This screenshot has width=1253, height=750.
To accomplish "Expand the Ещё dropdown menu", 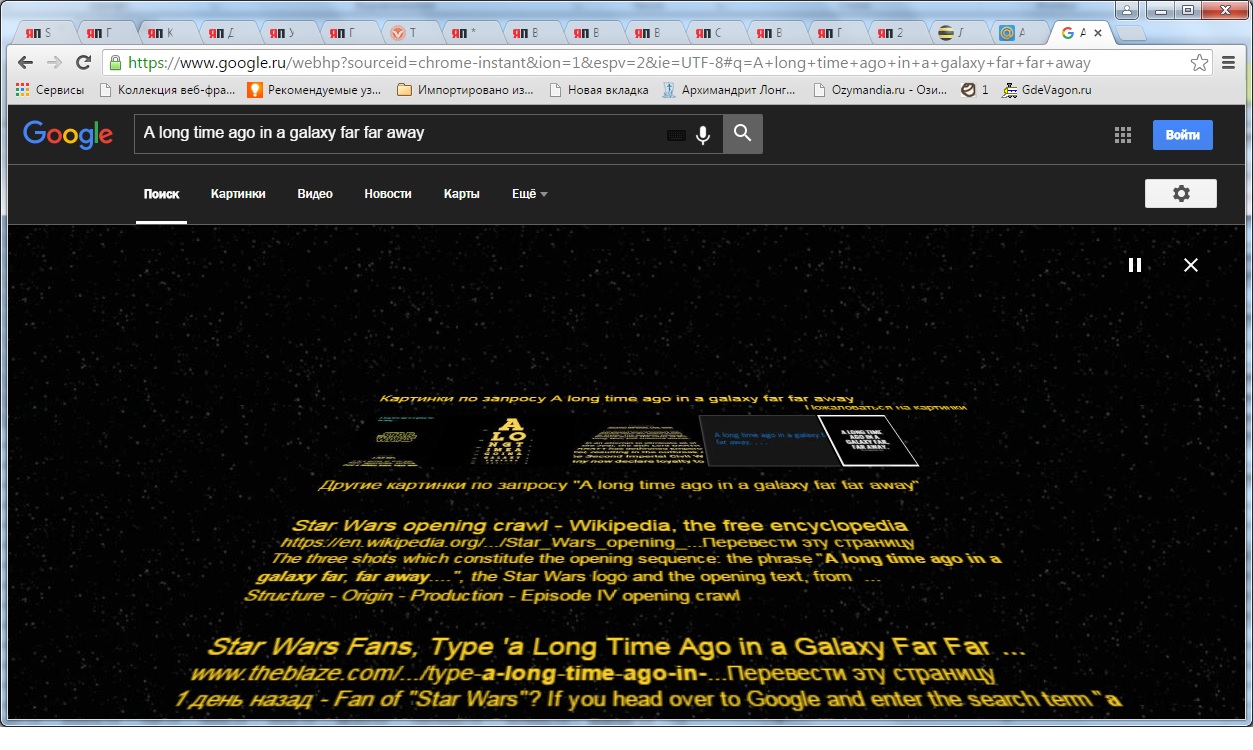I will point(530,194).
